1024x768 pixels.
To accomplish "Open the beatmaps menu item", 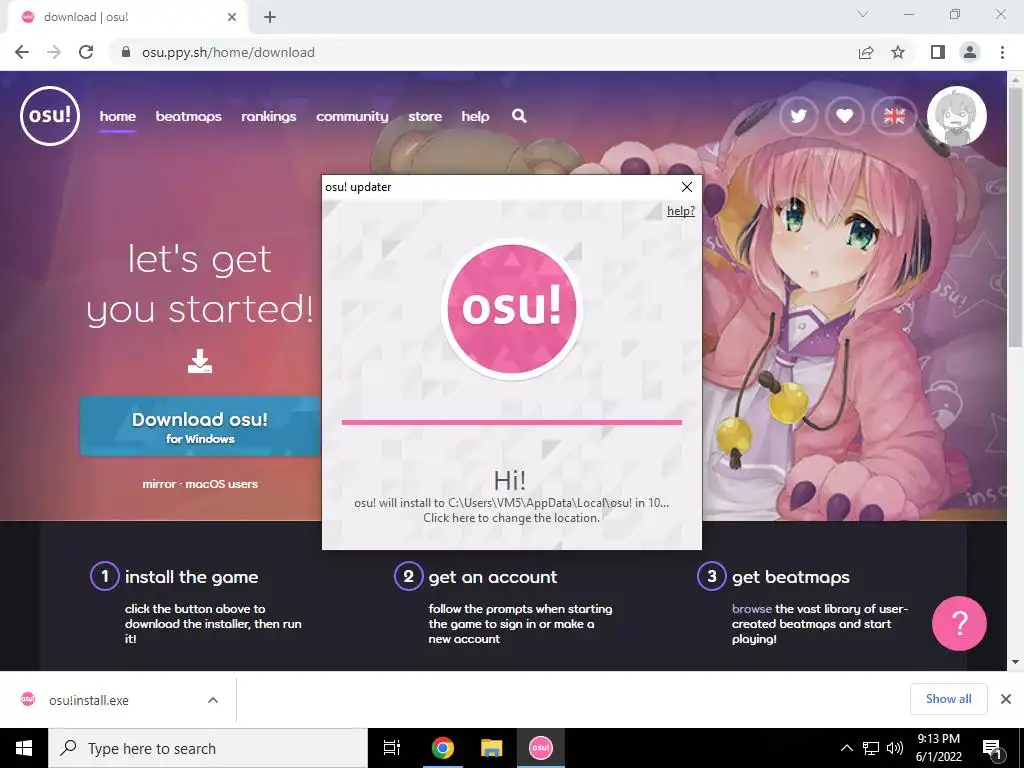I will point(188,116).
